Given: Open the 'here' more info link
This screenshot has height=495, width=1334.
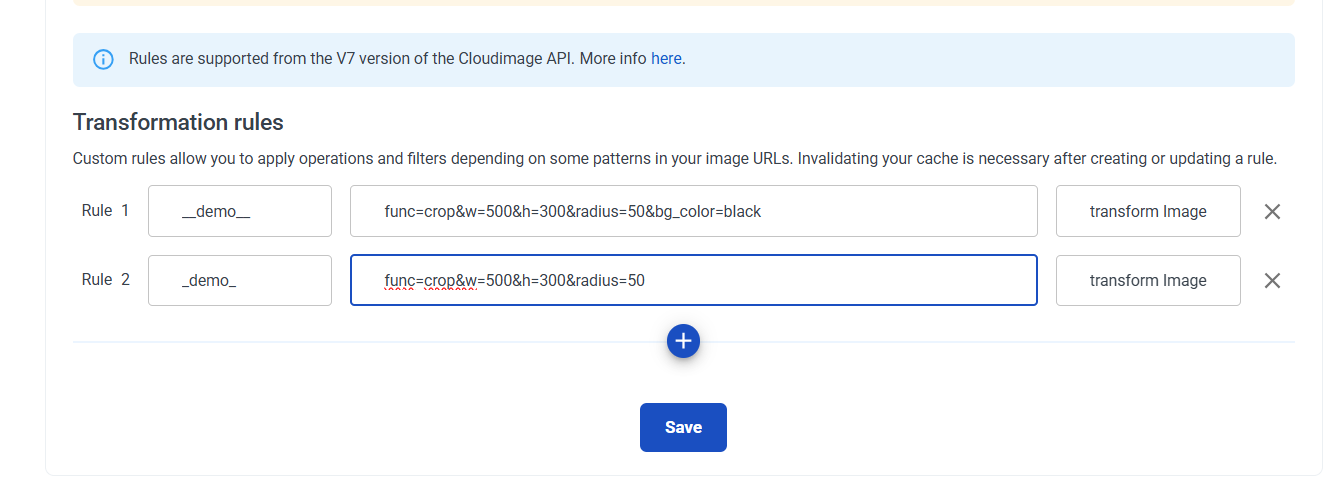Looking at the screenshot, I should 666,58.
